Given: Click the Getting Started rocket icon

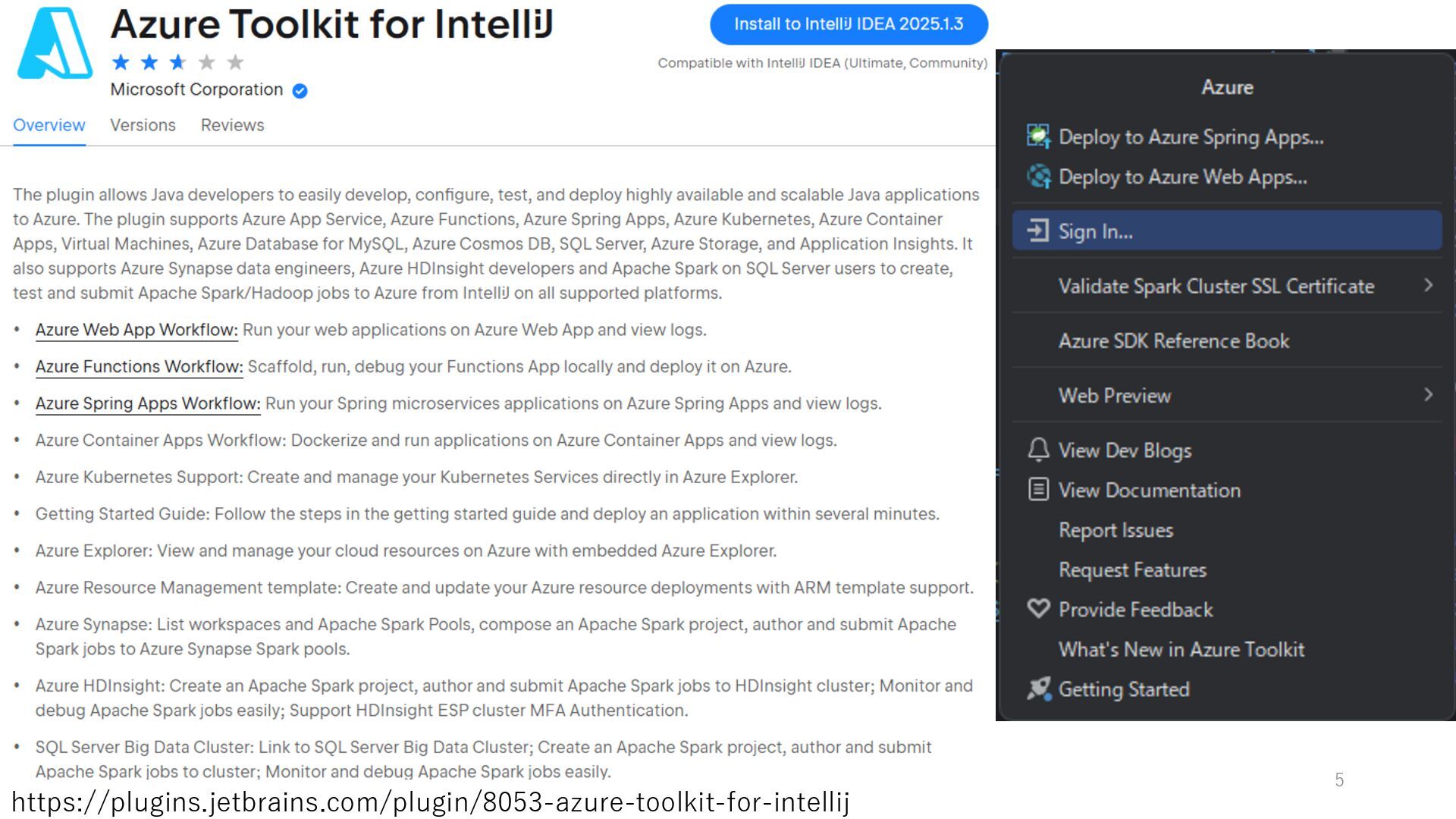Looking at the screenshot, I should [1038, 689].
